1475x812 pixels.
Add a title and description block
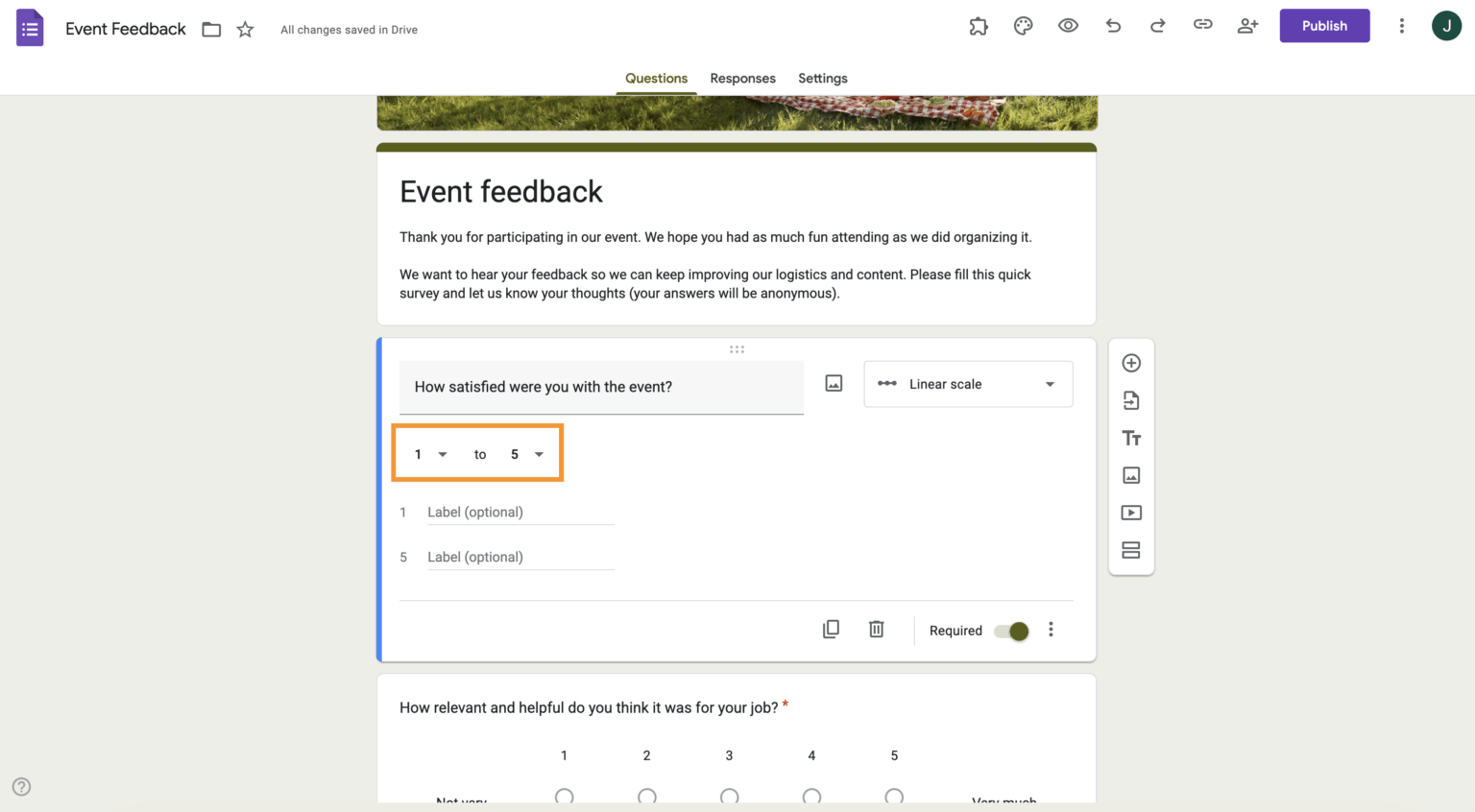(x=1131, y=438)
